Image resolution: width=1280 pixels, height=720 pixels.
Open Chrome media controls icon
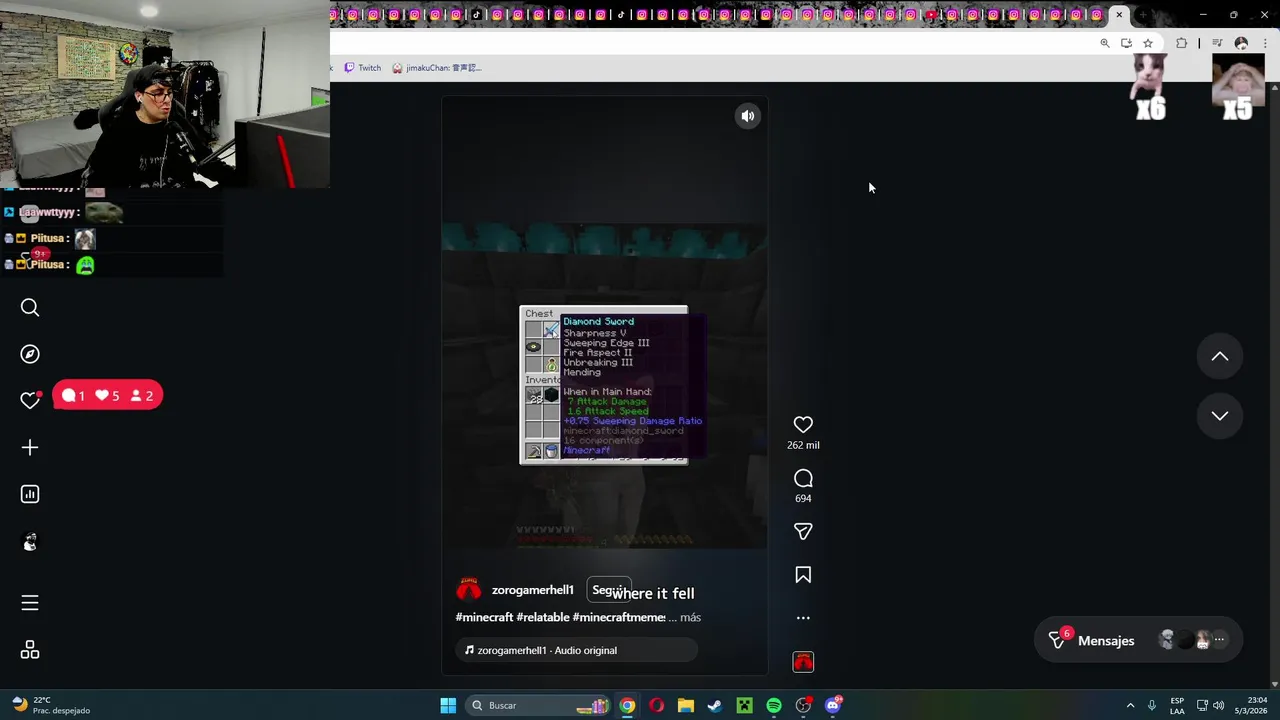pos(1217,43)
